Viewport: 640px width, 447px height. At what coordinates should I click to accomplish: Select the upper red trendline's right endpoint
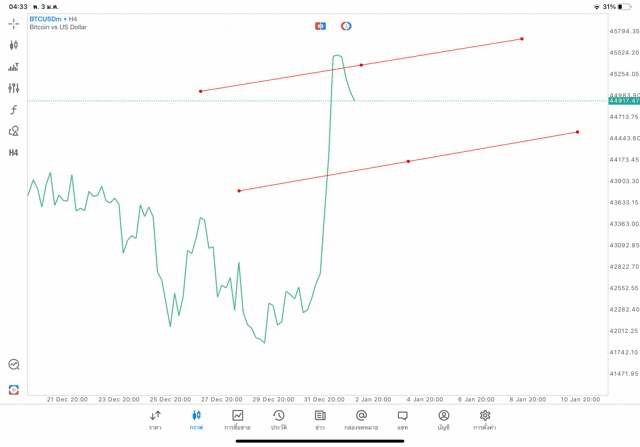point(522,39)
